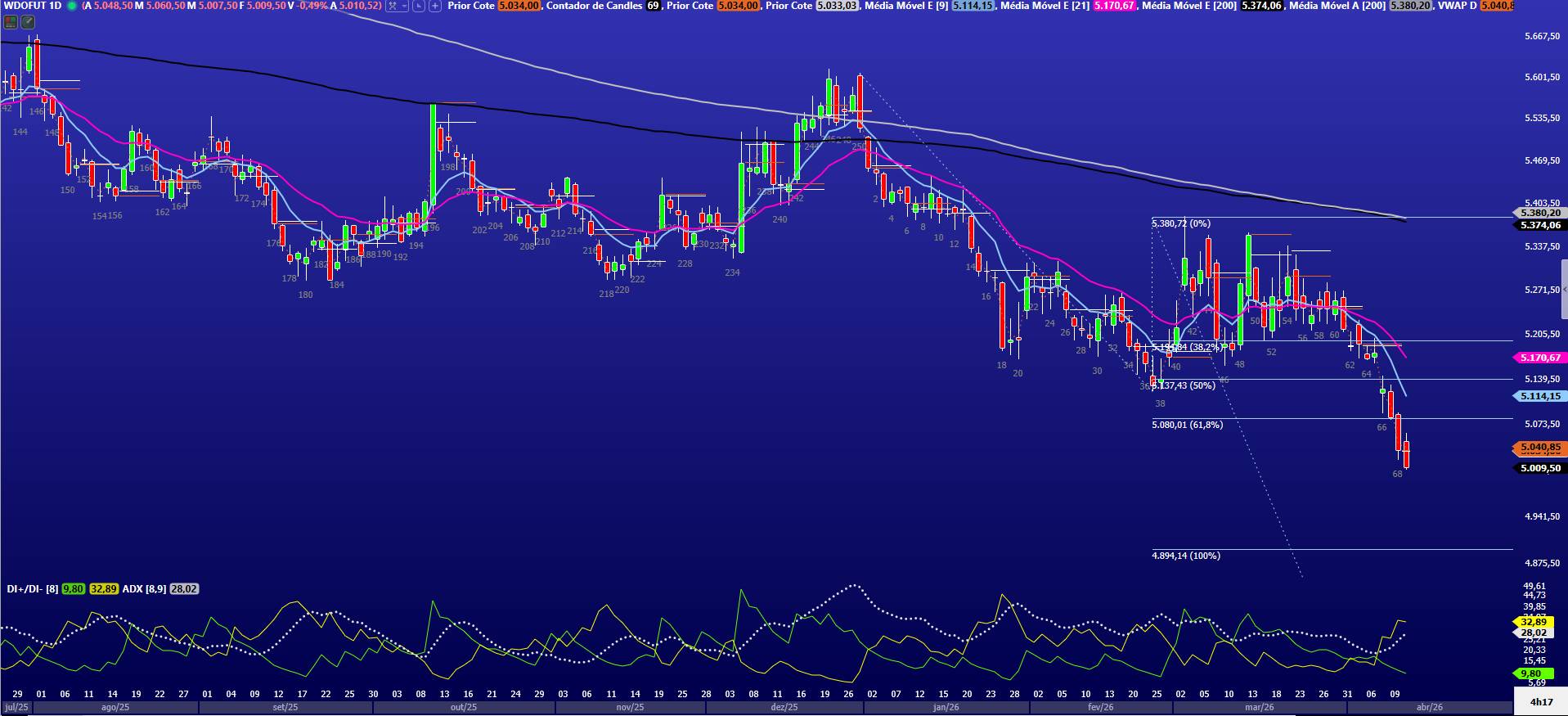The height and width of the screenshot is (716, 1568).
Task: Click the chart icon left of the plus
Action: 420,6
